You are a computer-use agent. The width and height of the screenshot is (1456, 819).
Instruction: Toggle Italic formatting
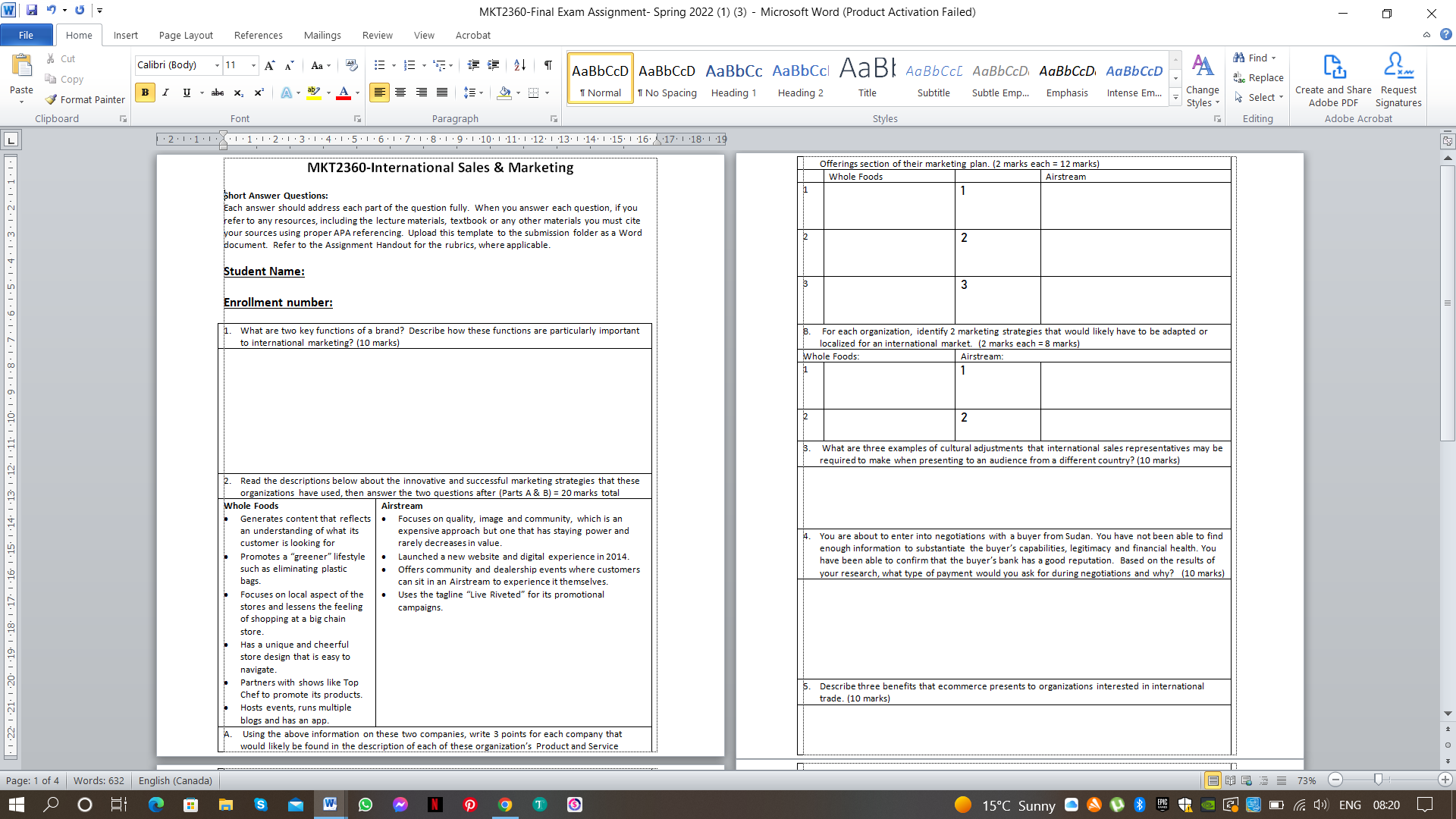[165, 93]
